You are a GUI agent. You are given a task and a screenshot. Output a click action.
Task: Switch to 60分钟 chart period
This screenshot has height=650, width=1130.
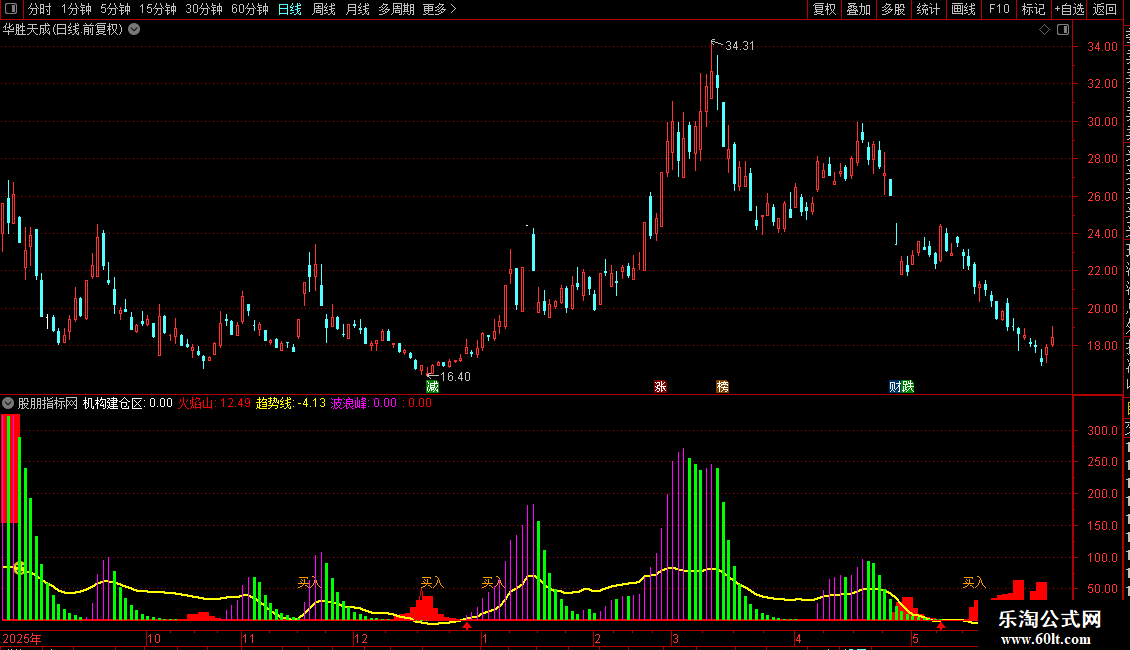(250, 9)
